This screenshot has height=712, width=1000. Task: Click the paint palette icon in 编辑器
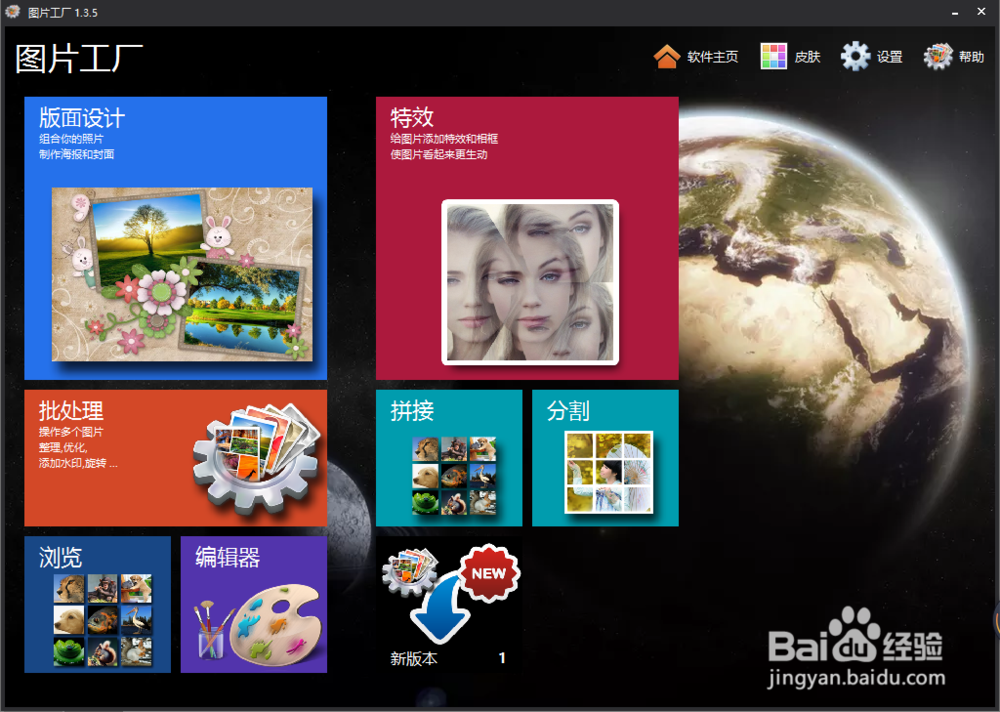276,624
